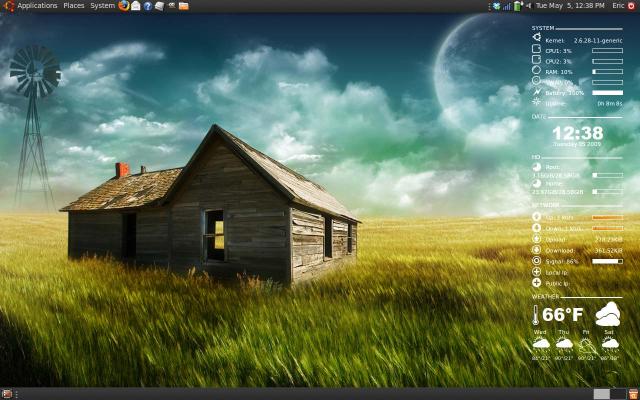The image size is (640, 400).
Task: Click the uptime value 0h 8m 8s
Action: click(x=610, y=104)
